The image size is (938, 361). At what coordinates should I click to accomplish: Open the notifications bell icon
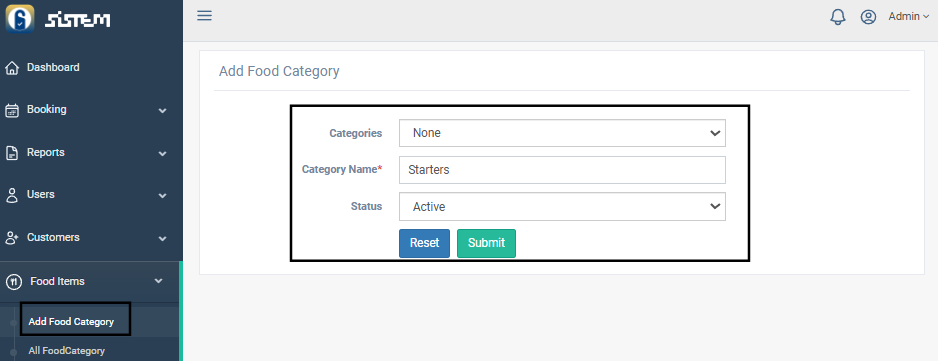coord(838,17)
